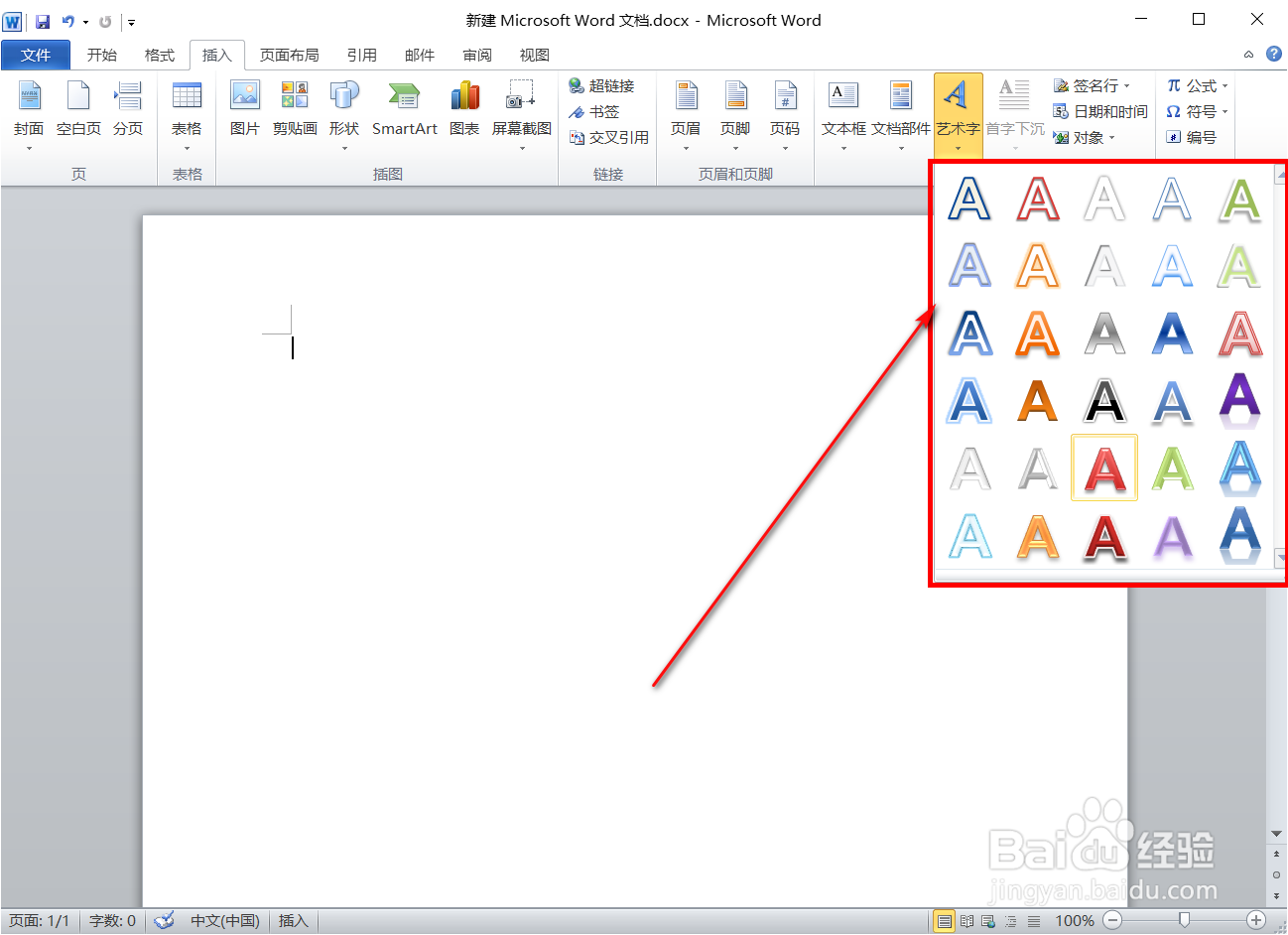
Task: Click the language 中文(中国) status entry
Action: point(225,921)
